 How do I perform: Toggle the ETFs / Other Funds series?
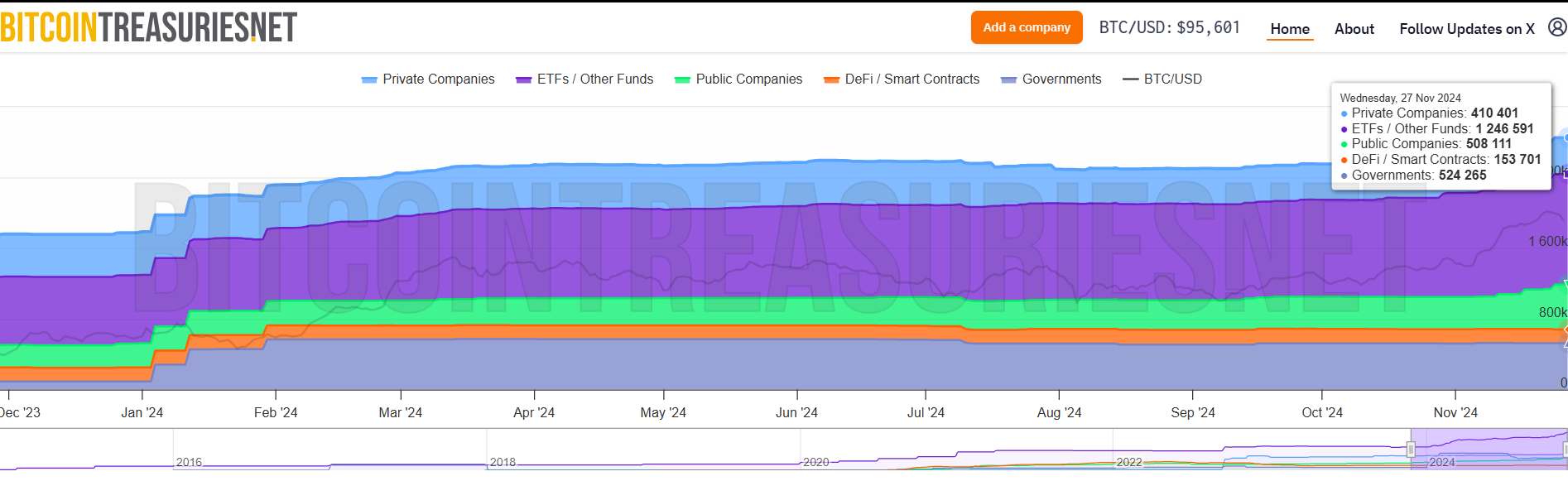(x=594, y=79)
